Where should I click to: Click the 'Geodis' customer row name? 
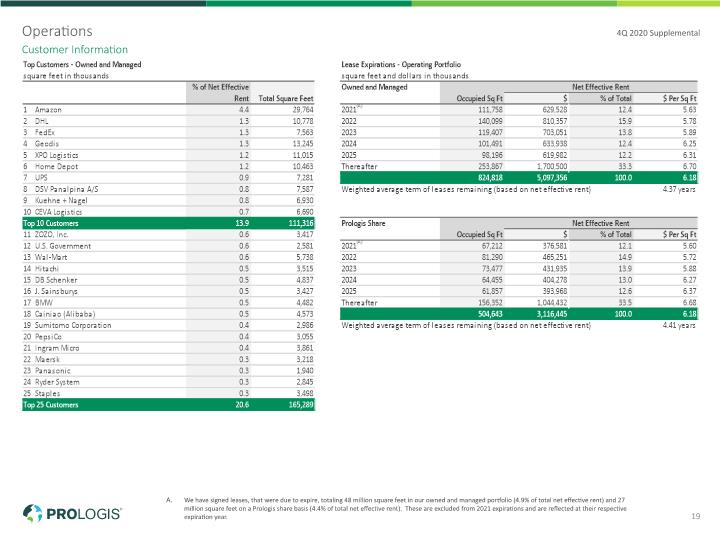(x=47, y=144)
